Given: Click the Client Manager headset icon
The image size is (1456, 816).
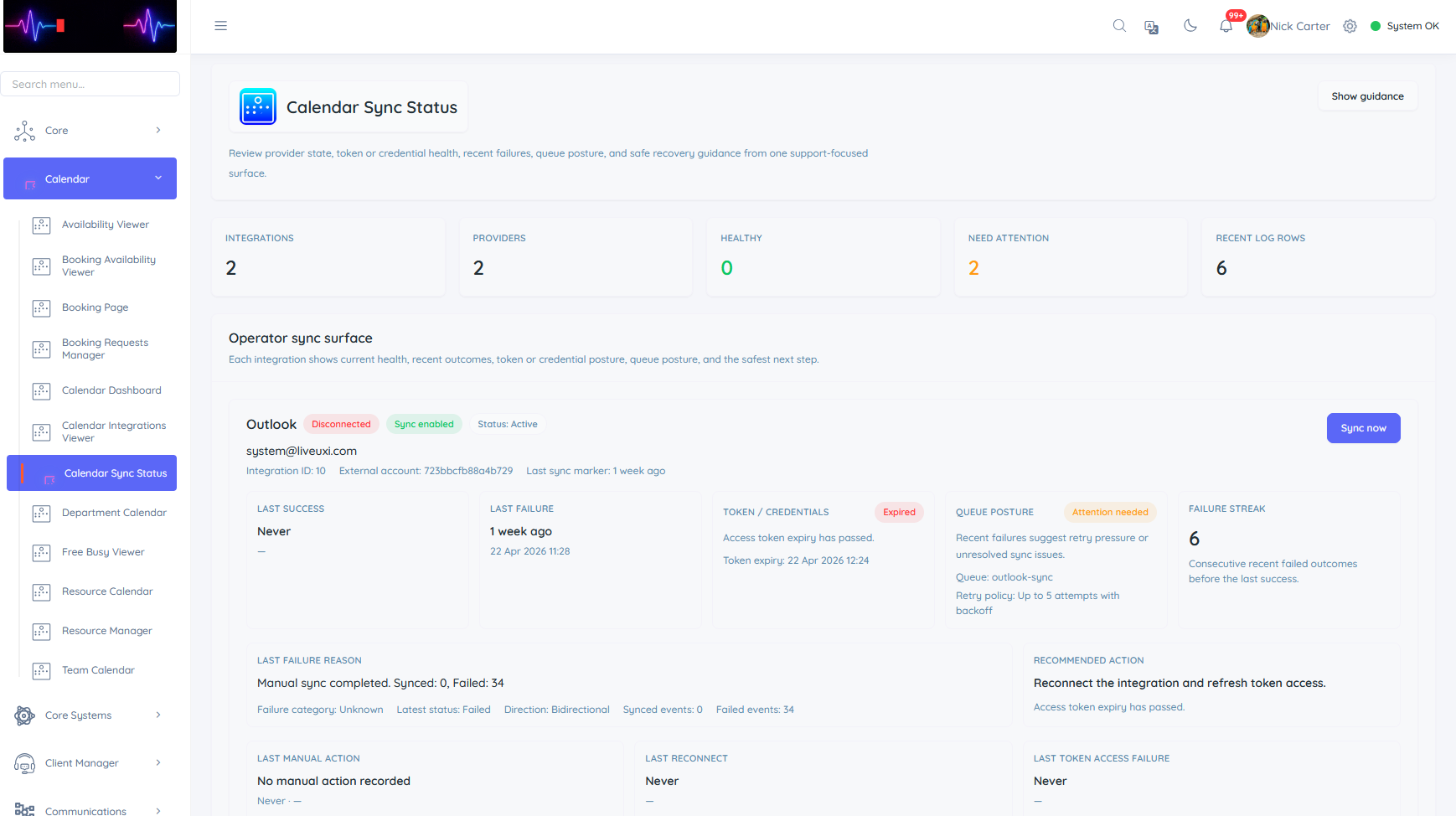Looking at the screenshot, I should (24, 763).
